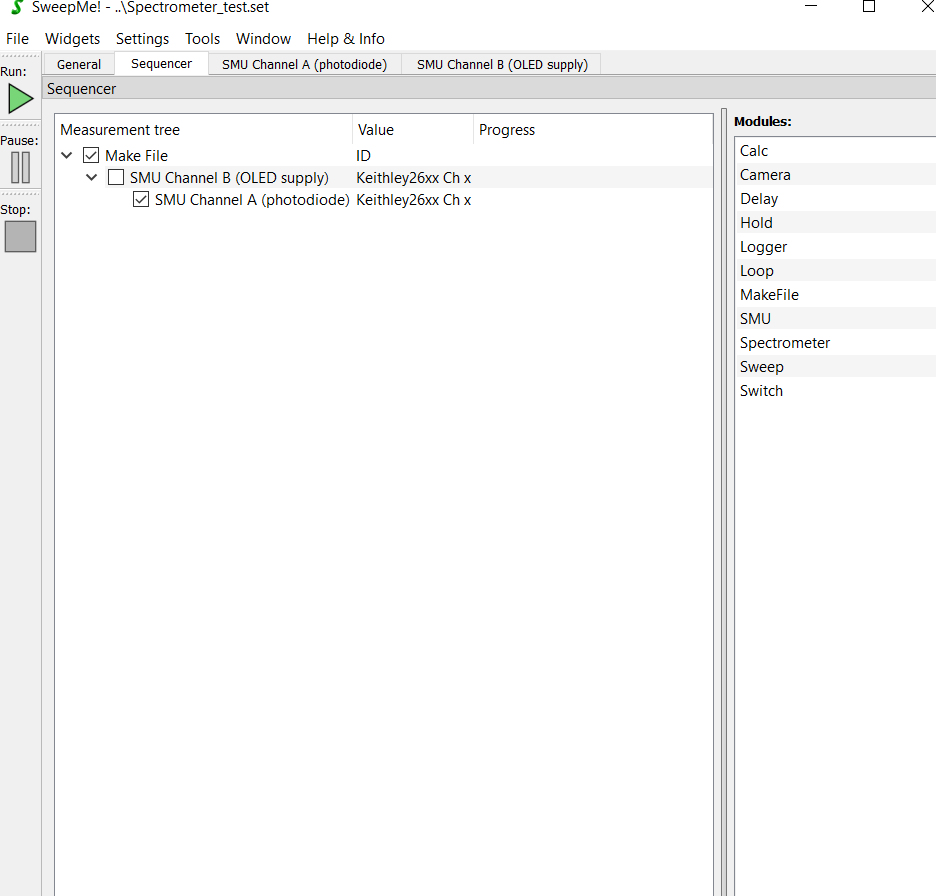Select the Switch module
This screenshot has width=936, height=896.
coord(836,391)
